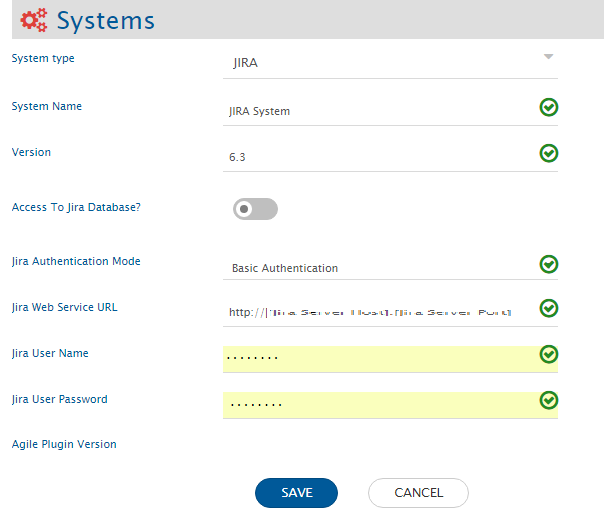
Task: Click green checkmark next to System Name
Action: point(548,107)
